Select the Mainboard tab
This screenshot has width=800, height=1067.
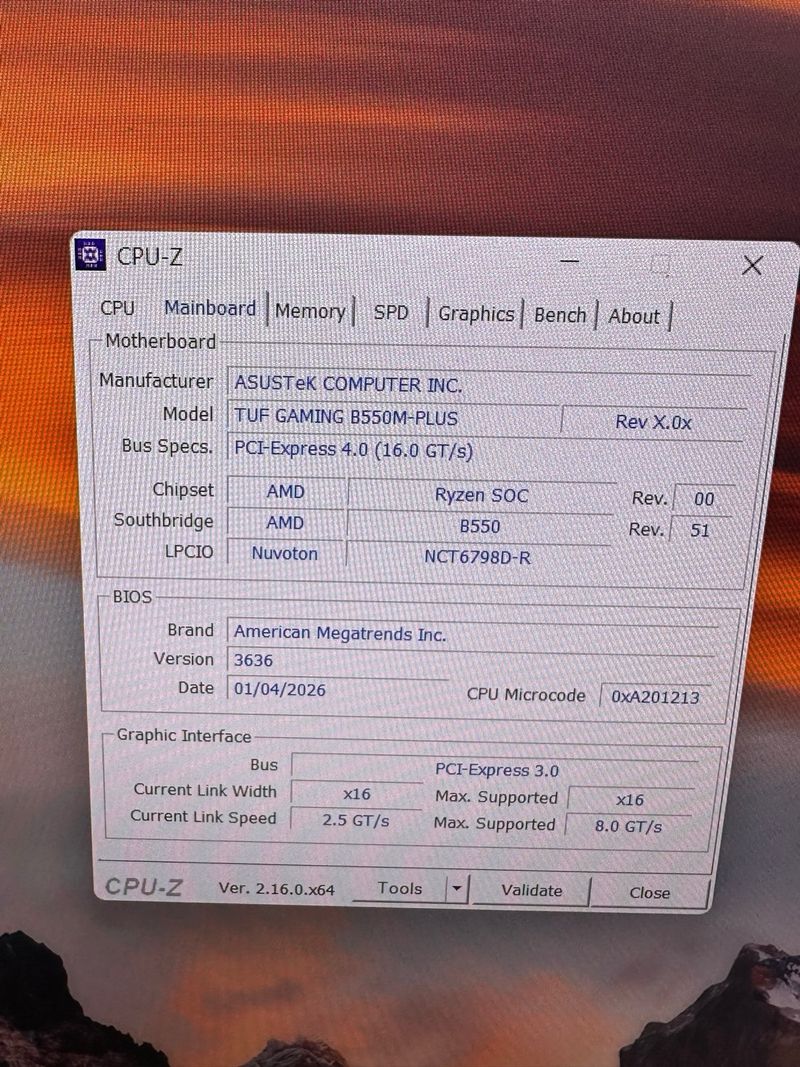tap(210, 308)
